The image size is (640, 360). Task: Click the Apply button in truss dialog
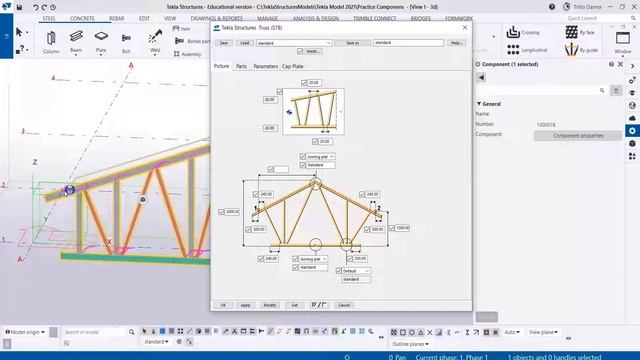[245, 305]
